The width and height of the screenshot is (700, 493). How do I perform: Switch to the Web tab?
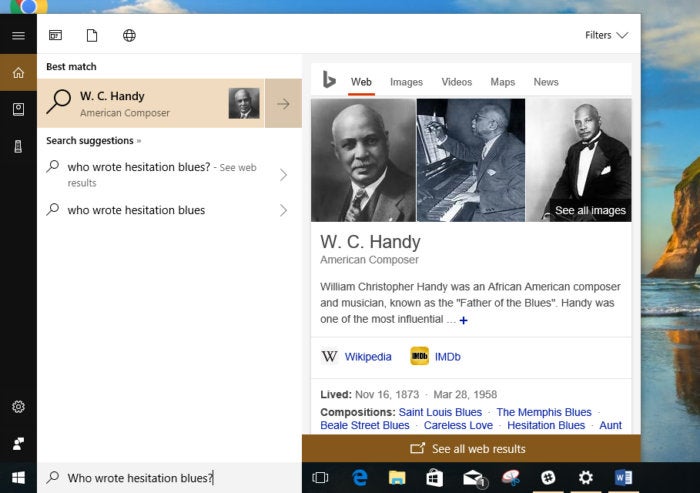(361, 82)
